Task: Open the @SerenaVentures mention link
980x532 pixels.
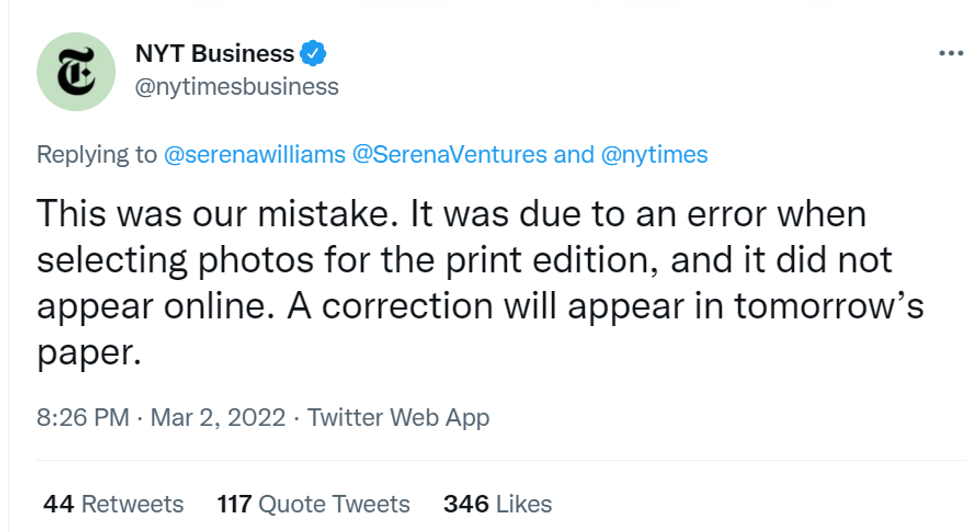Action: 449,155
